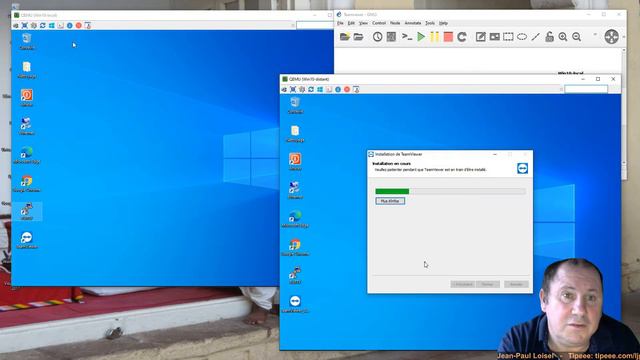
Task: Click round router device icon in GNS3
Action: point(611,37)
